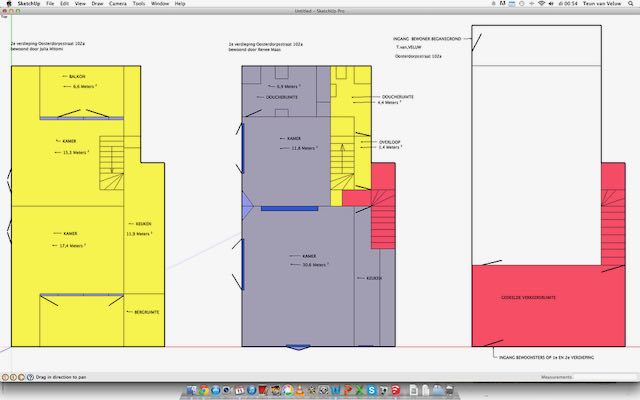Select header mentioning Renee Maas
The image size is (640, 400).
[x=265, y=47]
